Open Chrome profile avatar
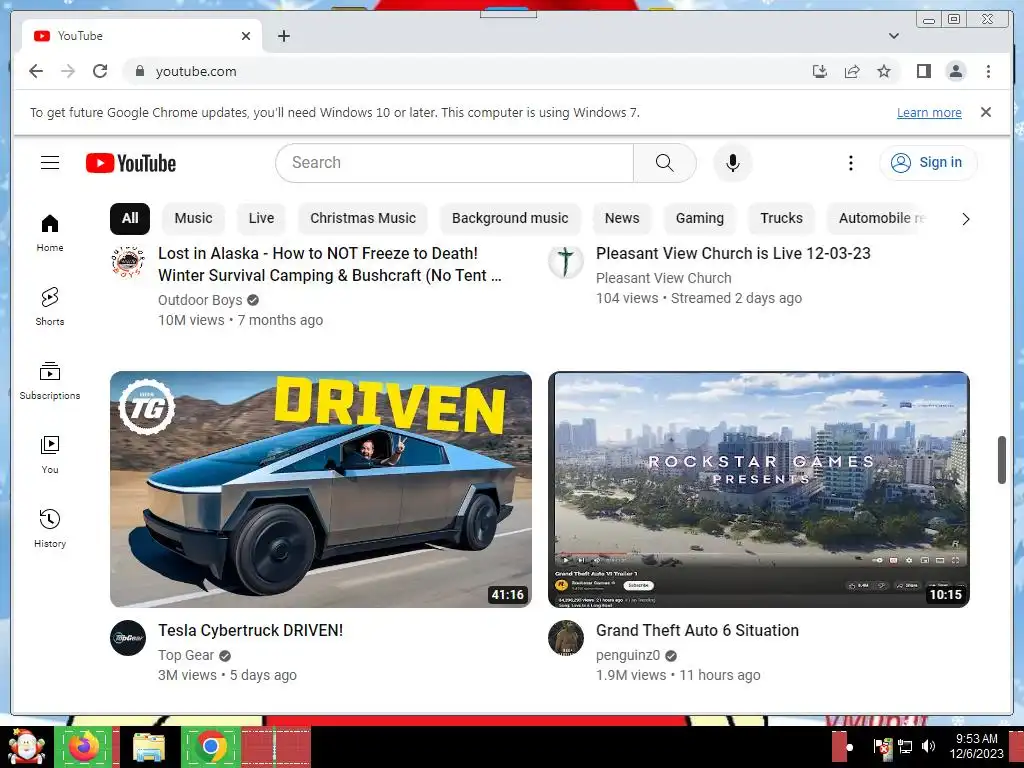Viewport: 1024px width, 768px height. pos(955,71)
